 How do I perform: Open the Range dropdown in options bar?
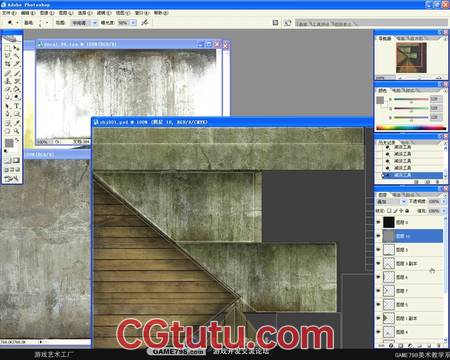tap(94, 23)
